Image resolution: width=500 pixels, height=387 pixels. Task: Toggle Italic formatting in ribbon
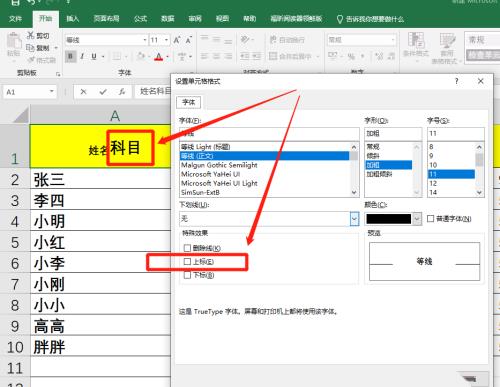pyautogui.click(x=82, y=56)
